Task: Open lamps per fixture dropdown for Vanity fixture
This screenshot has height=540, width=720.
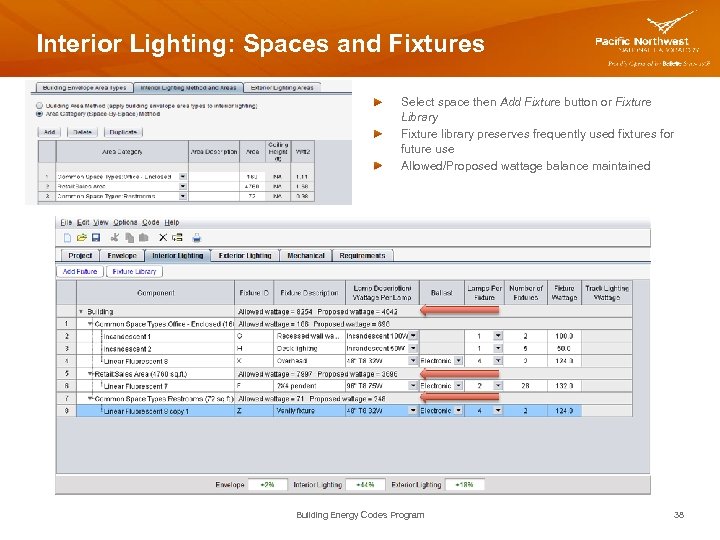Action: 498,410
